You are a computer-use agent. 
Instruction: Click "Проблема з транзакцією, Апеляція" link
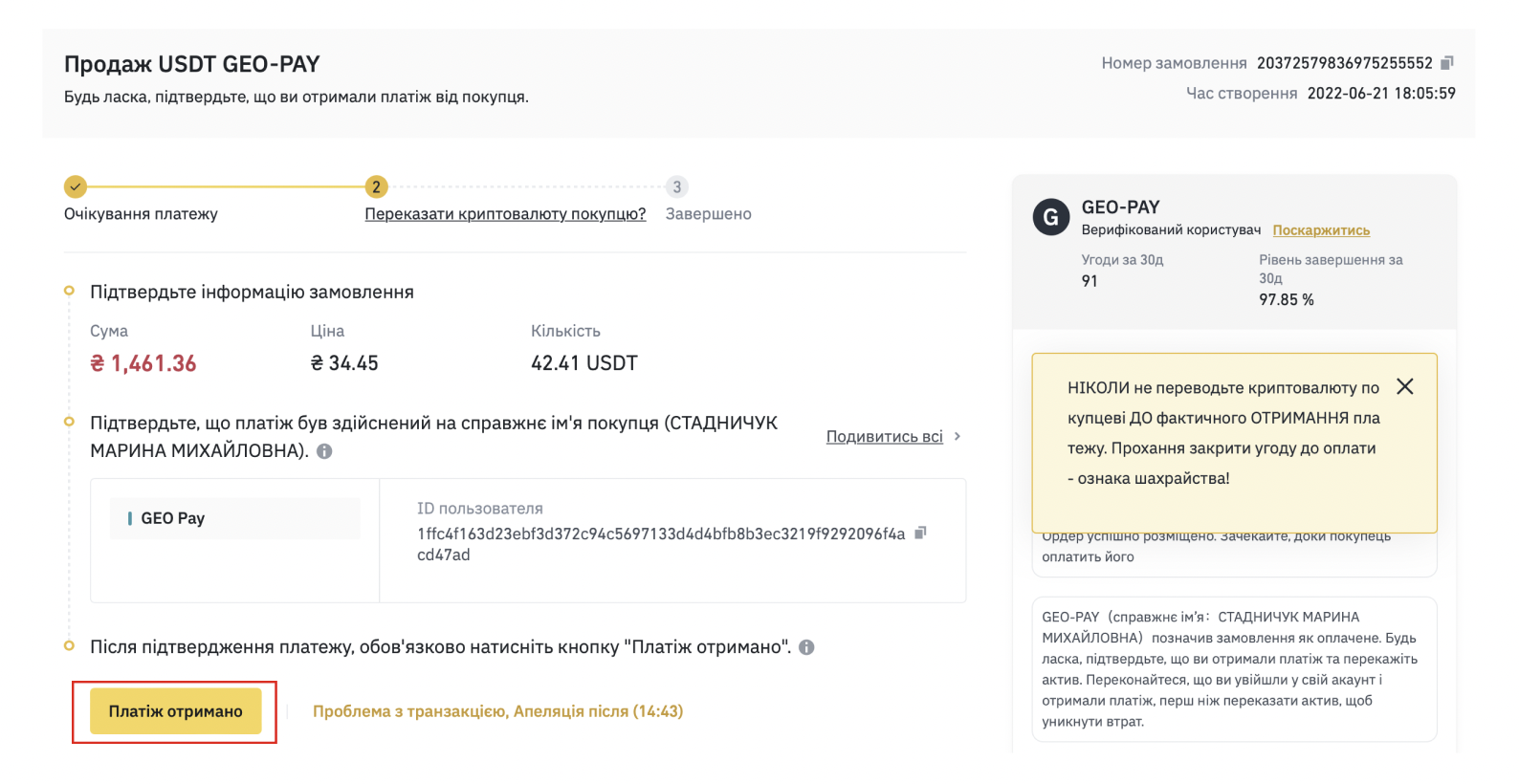pos(497,711)
